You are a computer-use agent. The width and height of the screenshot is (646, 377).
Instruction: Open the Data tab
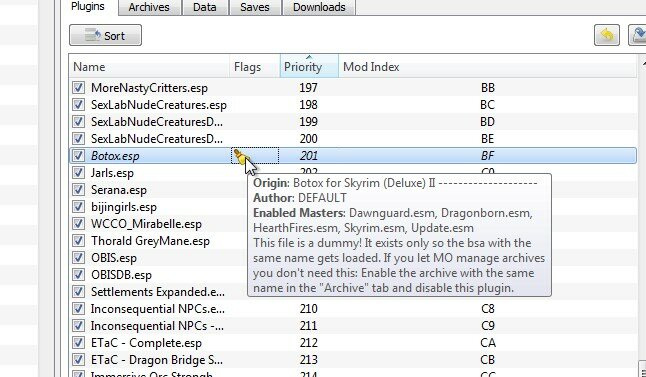point(205,7)
